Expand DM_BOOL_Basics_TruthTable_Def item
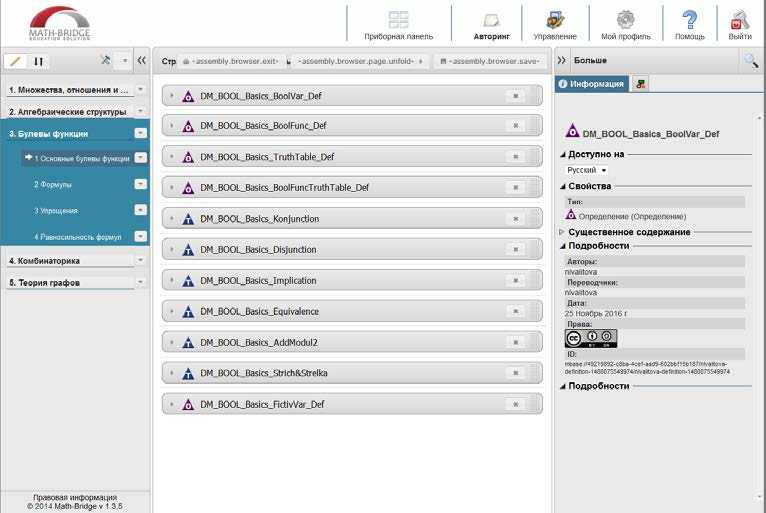The image size is (766, 513). tap(171, 157)
